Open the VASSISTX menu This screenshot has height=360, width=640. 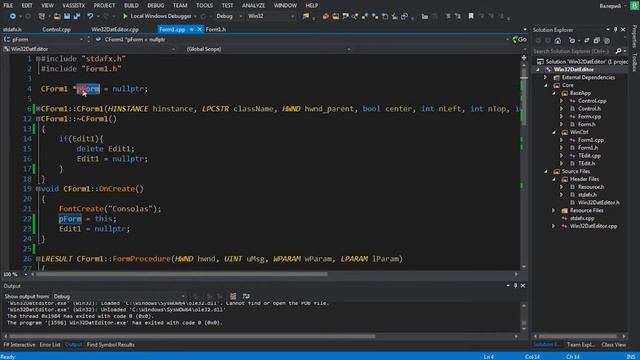pos(73,5)
